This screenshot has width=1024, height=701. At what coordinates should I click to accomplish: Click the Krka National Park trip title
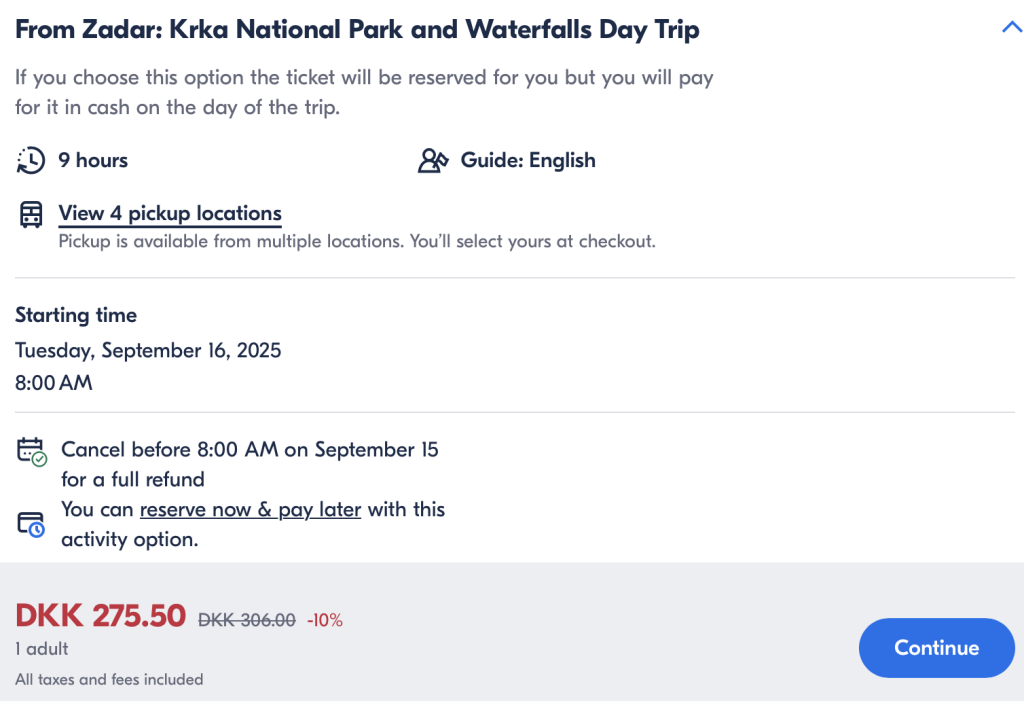coord(357,29)
